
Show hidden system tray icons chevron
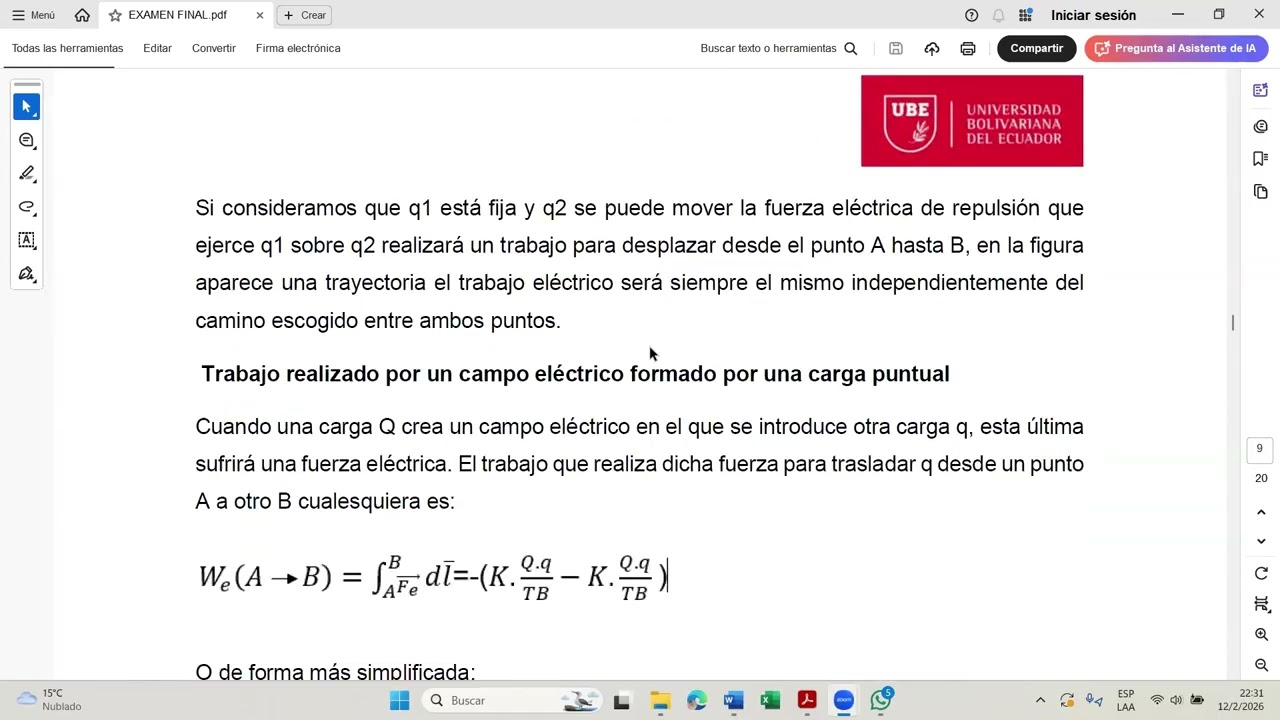pos(1040,700)
